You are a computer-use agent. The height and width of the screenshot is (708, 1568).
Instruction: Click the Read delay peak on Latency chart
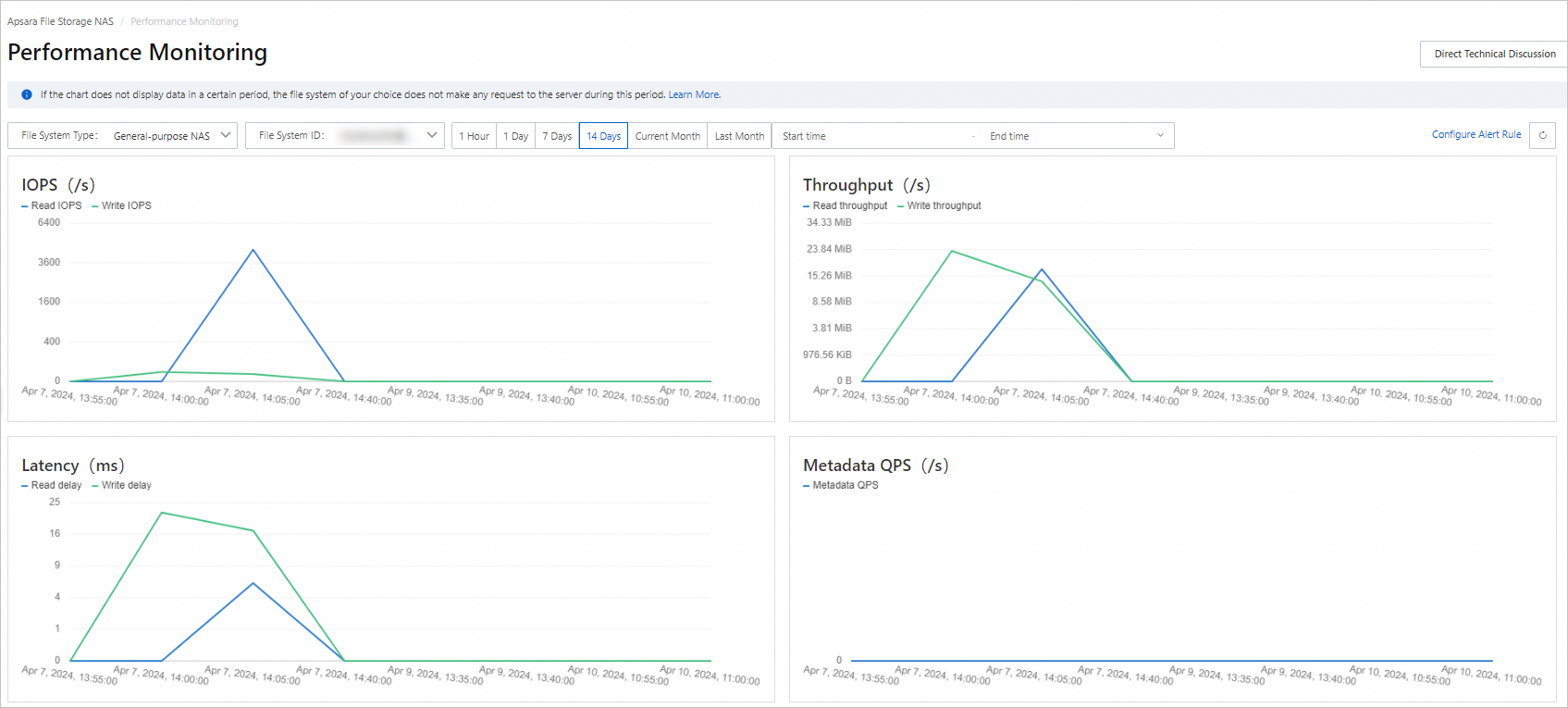coord(253,583)
